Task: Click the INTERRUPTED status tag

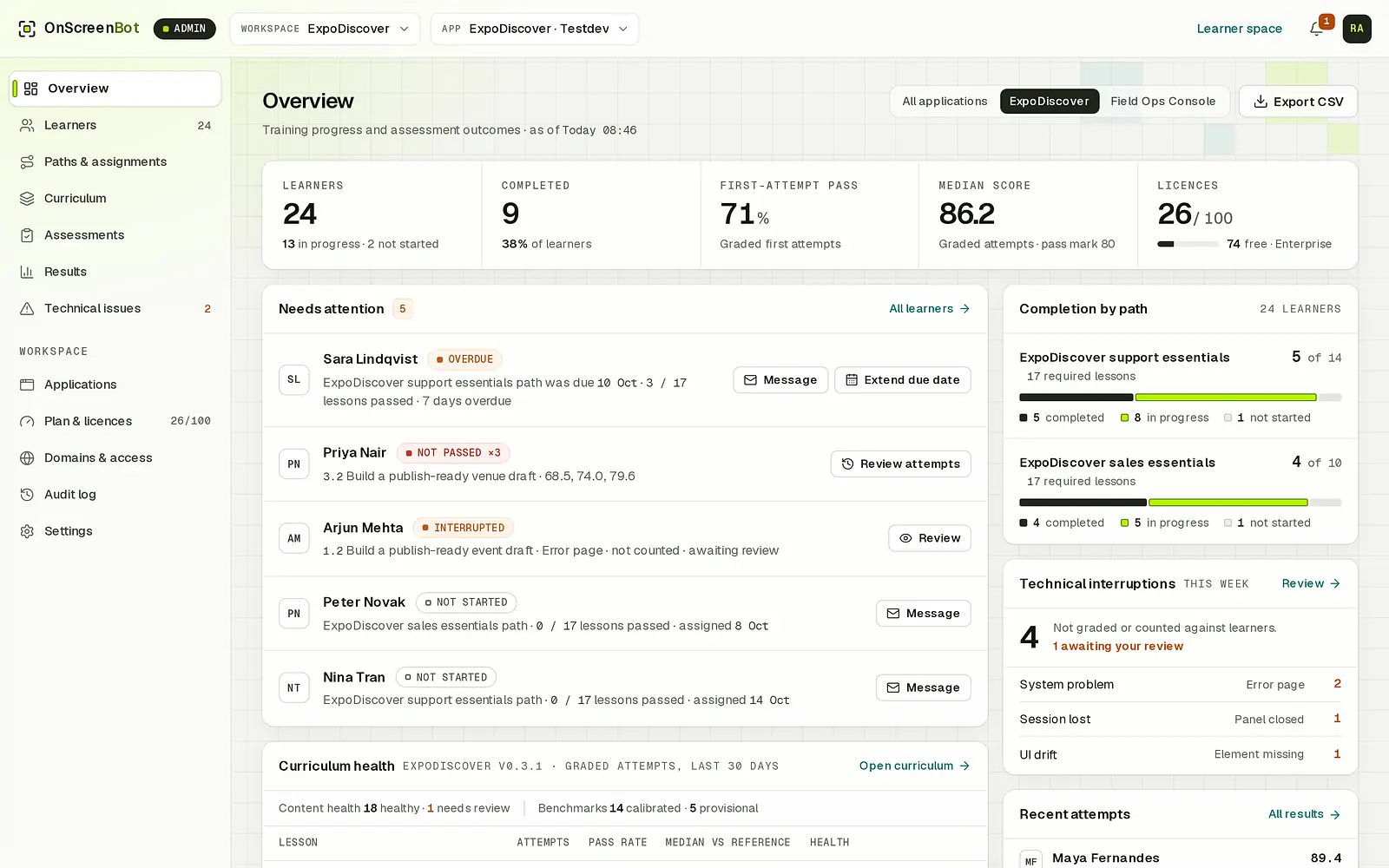Action: coord(464,528)
